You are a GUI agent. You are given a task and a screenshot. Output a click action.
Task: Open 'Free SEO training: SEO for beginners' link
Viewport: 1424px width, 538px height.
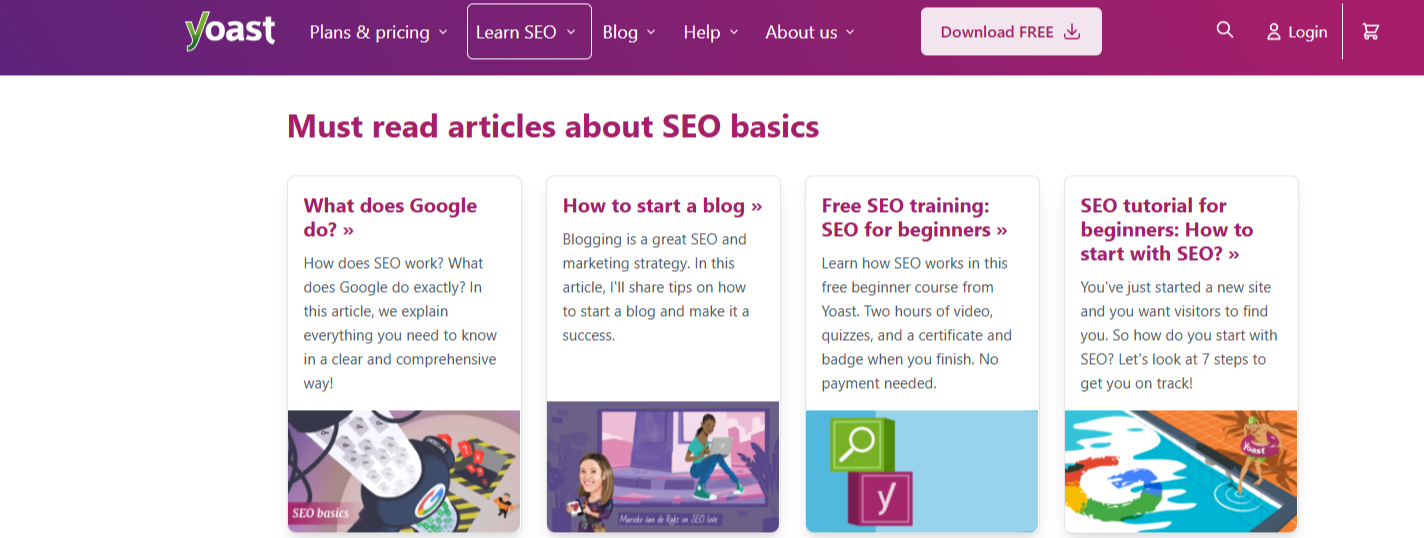click(x=914, y=217)
